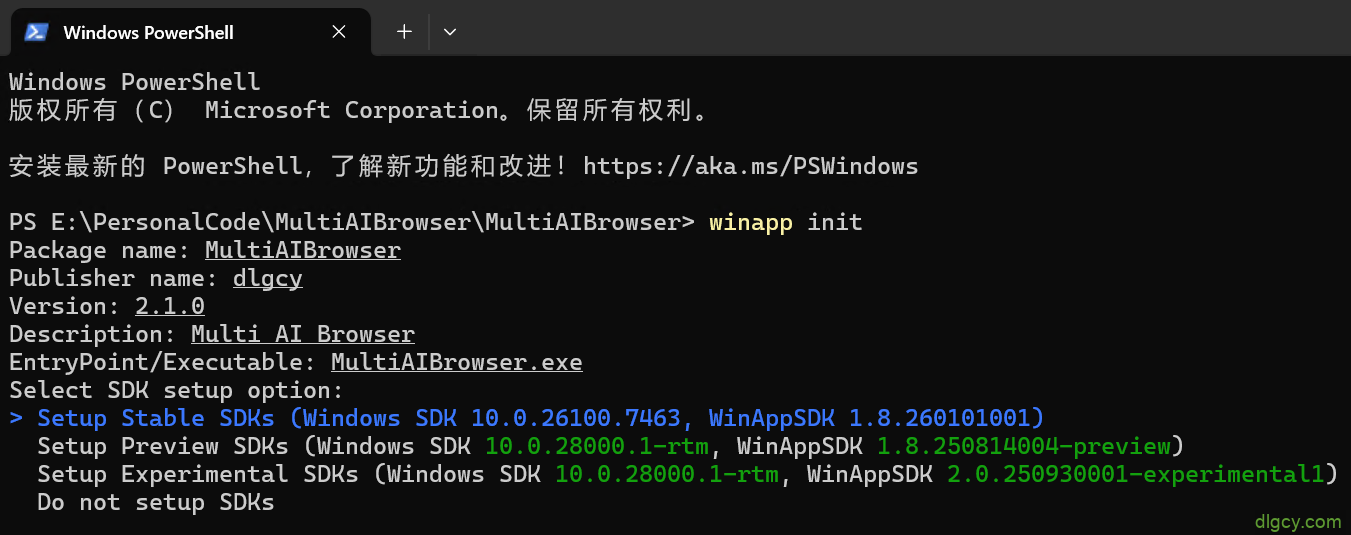
Task: Click the PowerShell icon in the tab
Action: [37, 32]
